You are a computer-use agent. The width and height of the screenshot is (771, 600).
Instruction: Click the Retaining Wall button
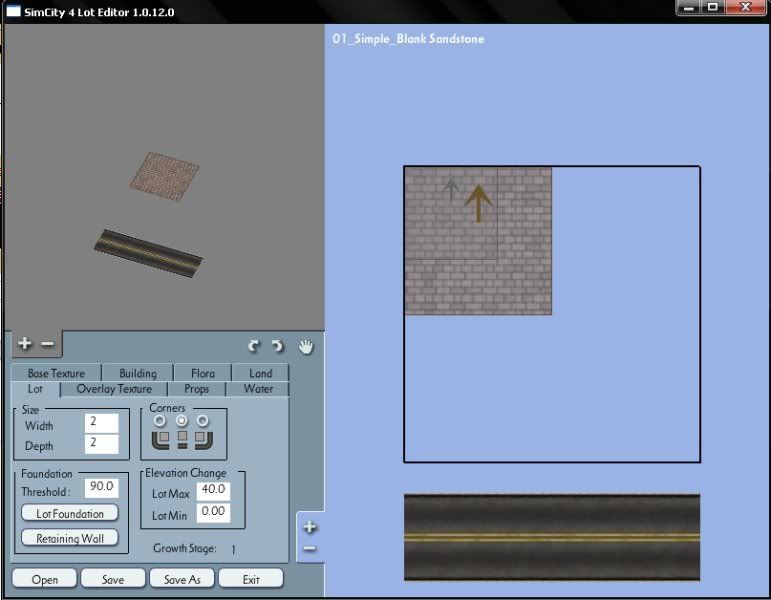[x=70, y=538]
